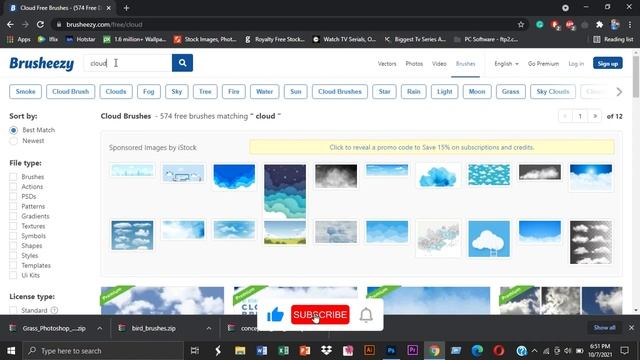This screenshot has width=640, height=360.
Task: Launch Excel from the taskbar
Action: (x=283, y=351)
